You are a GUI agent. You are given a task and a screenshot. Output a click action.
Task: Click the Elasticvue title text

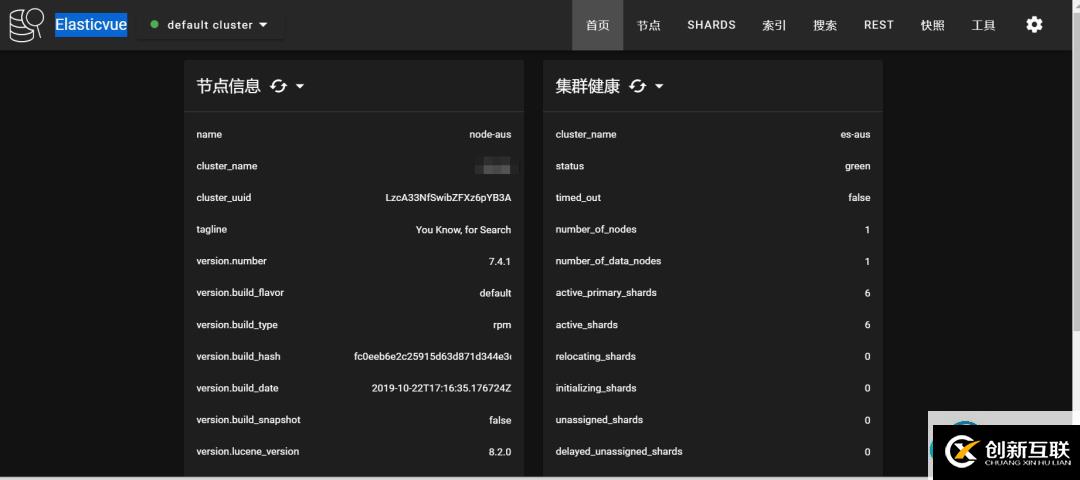(x=91, y=25)
